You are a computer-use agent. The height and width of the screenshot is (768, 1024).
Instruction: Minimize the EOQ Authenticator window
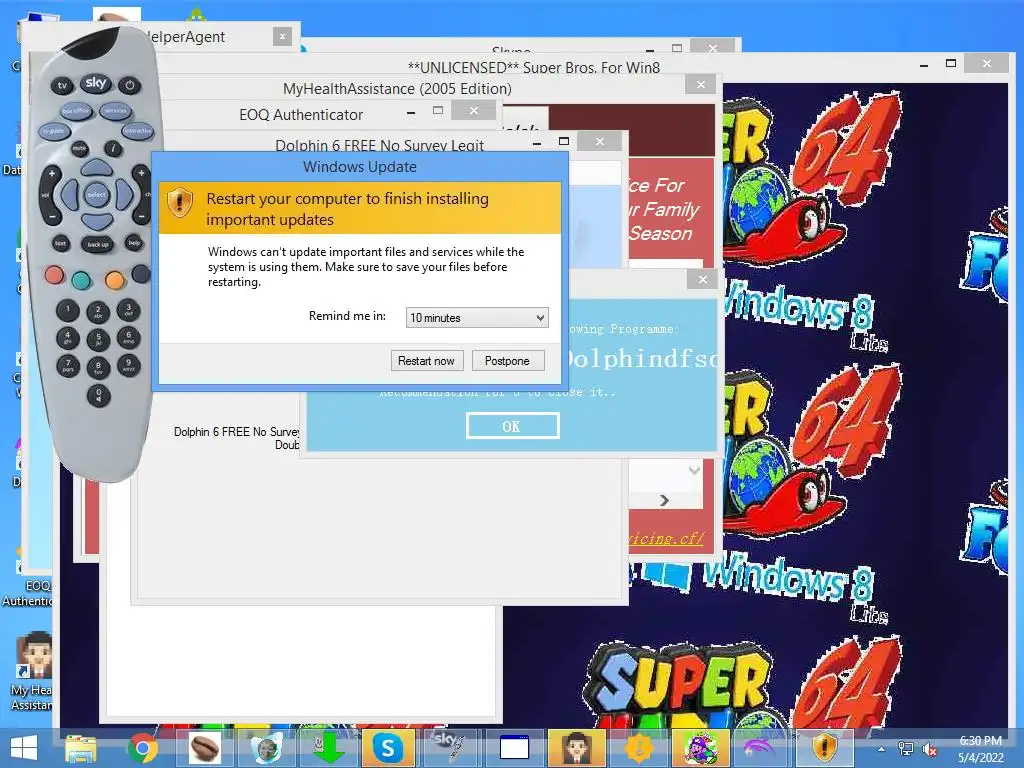click(x=411, y=114)
